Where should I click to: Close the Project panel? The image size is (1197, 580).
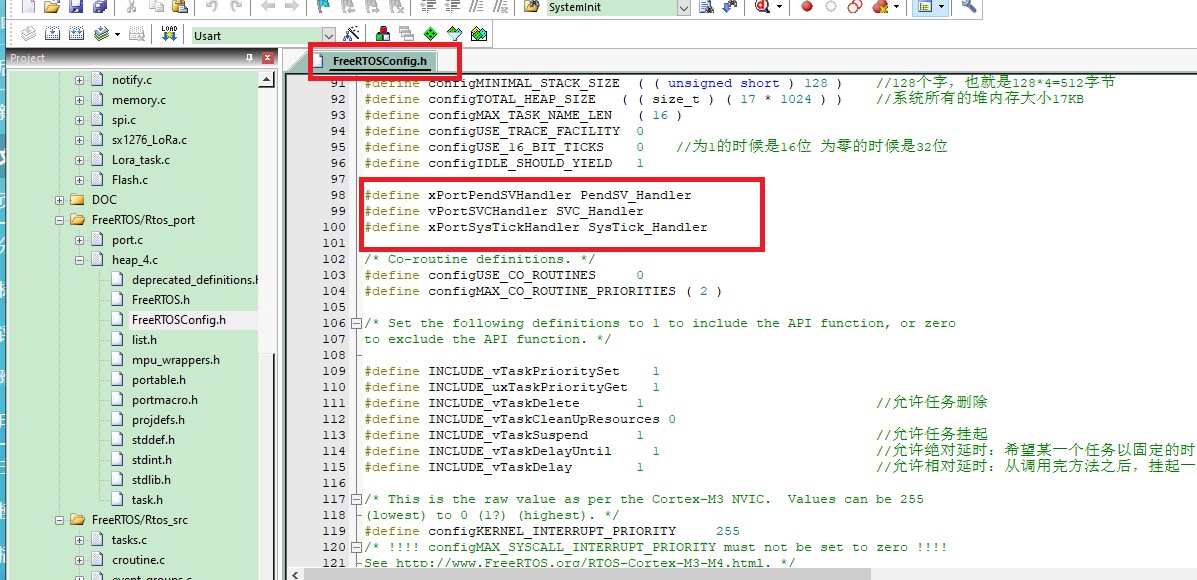point(267,58)
